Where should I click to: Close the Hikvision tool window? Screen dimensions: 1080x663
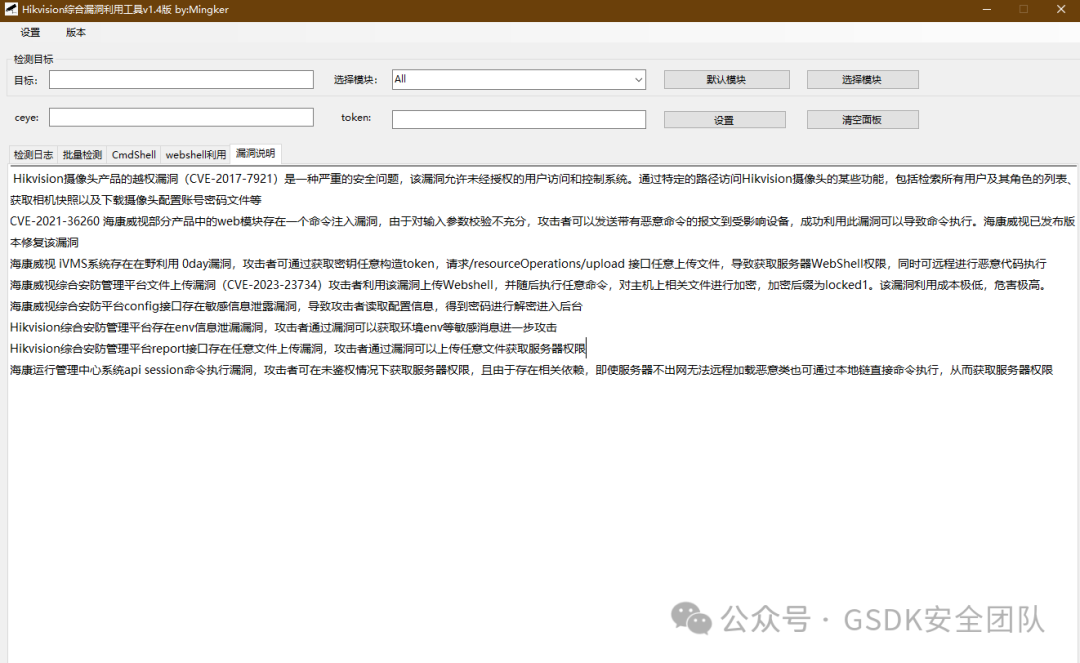(x=1061, y=10)
